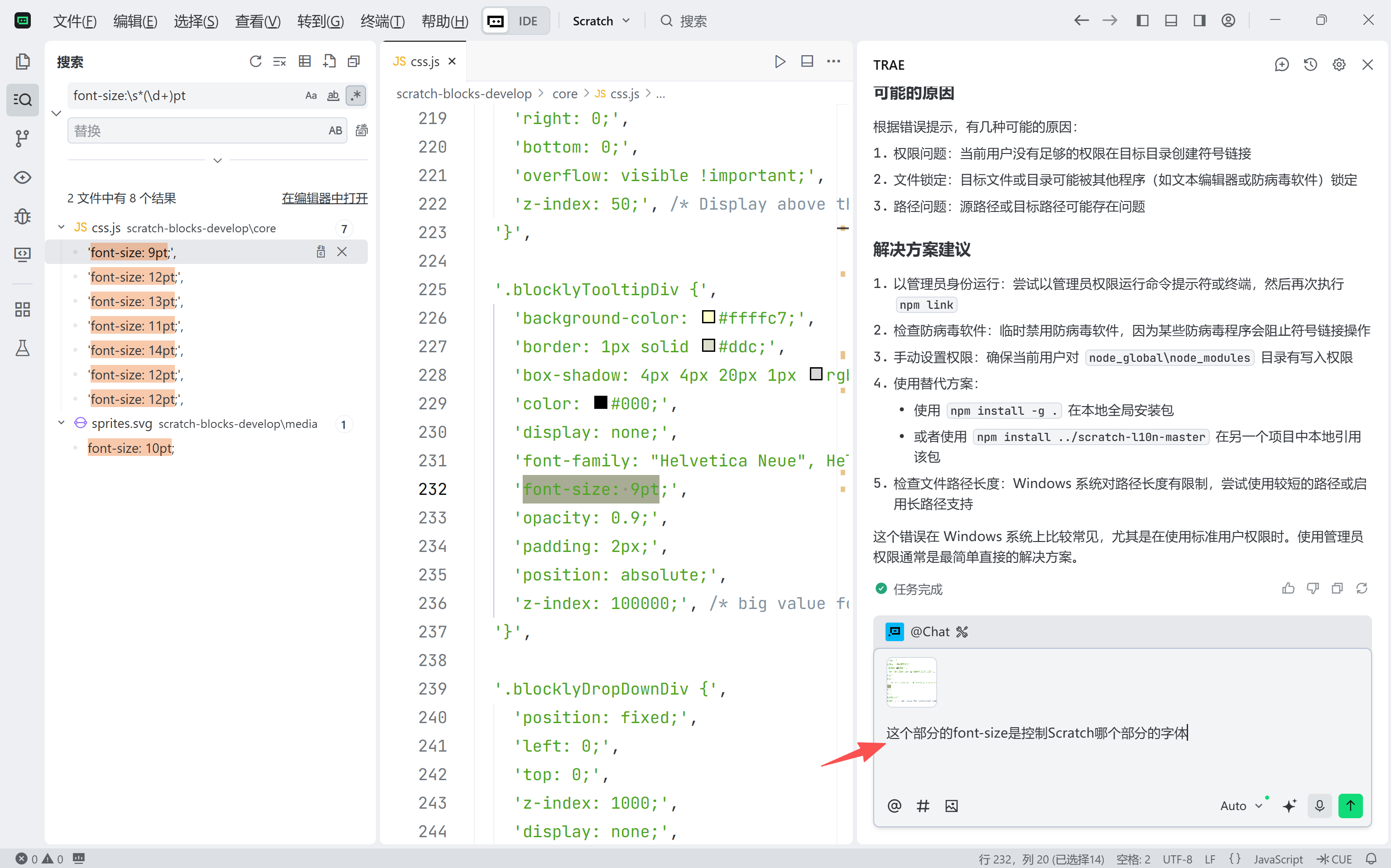
Task: Select the 'font-size: 14pt' search result
Action: pos(135,350)
